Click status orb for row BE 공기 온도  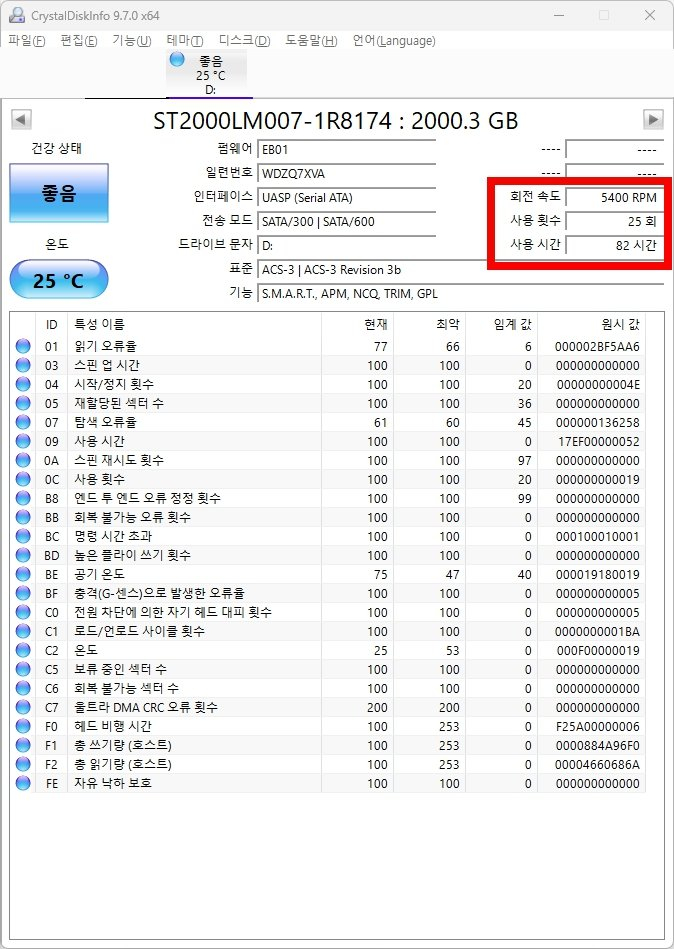[23, 574]
